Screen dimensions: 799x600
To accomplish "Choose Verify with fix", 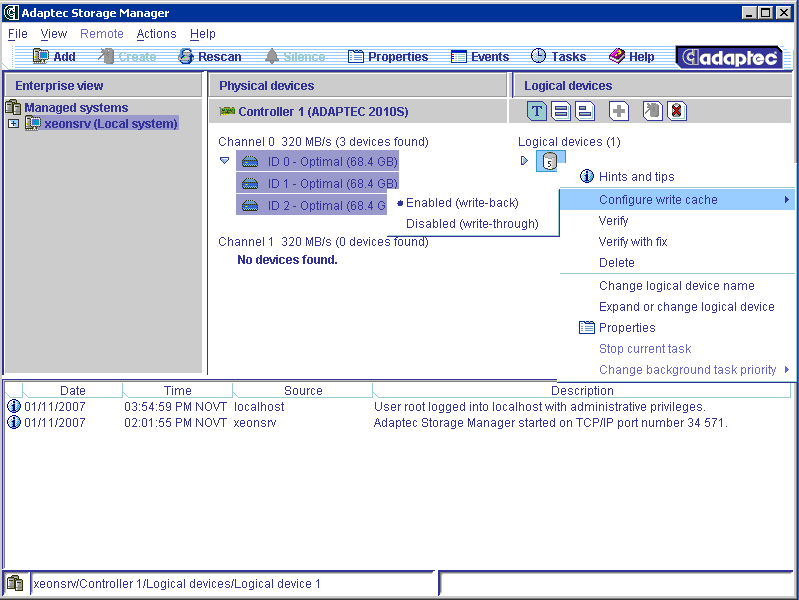I will tap(677, 242).
